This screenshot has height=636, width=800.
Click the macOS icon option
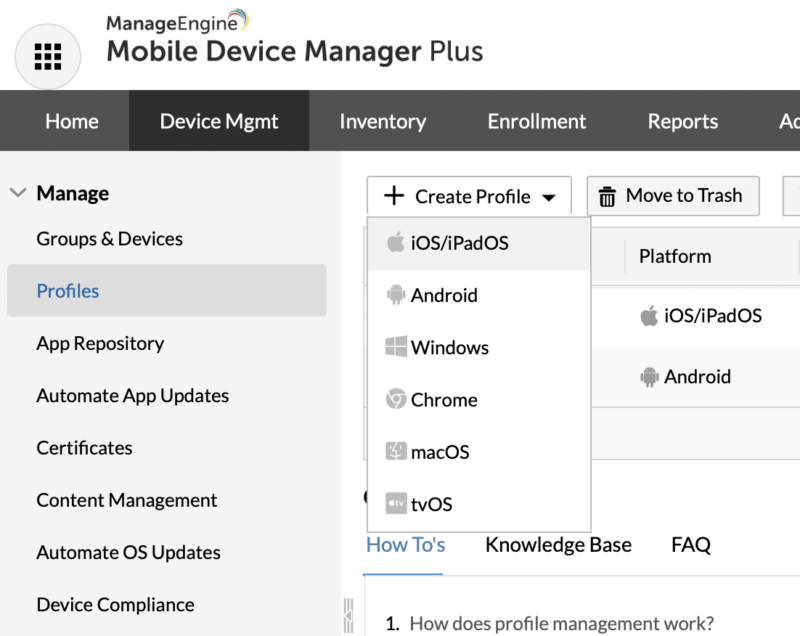(x=396, y=451)
